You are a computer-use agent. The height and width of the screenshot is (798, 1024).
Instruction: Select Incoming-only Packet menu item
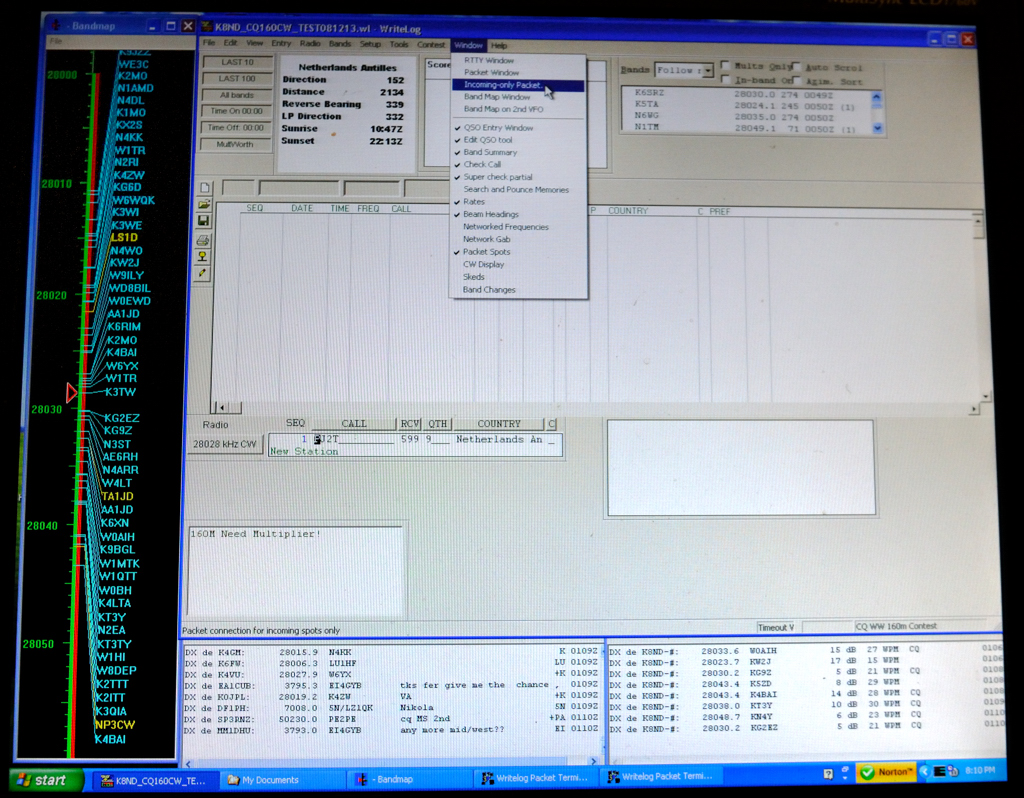point(519,86)
